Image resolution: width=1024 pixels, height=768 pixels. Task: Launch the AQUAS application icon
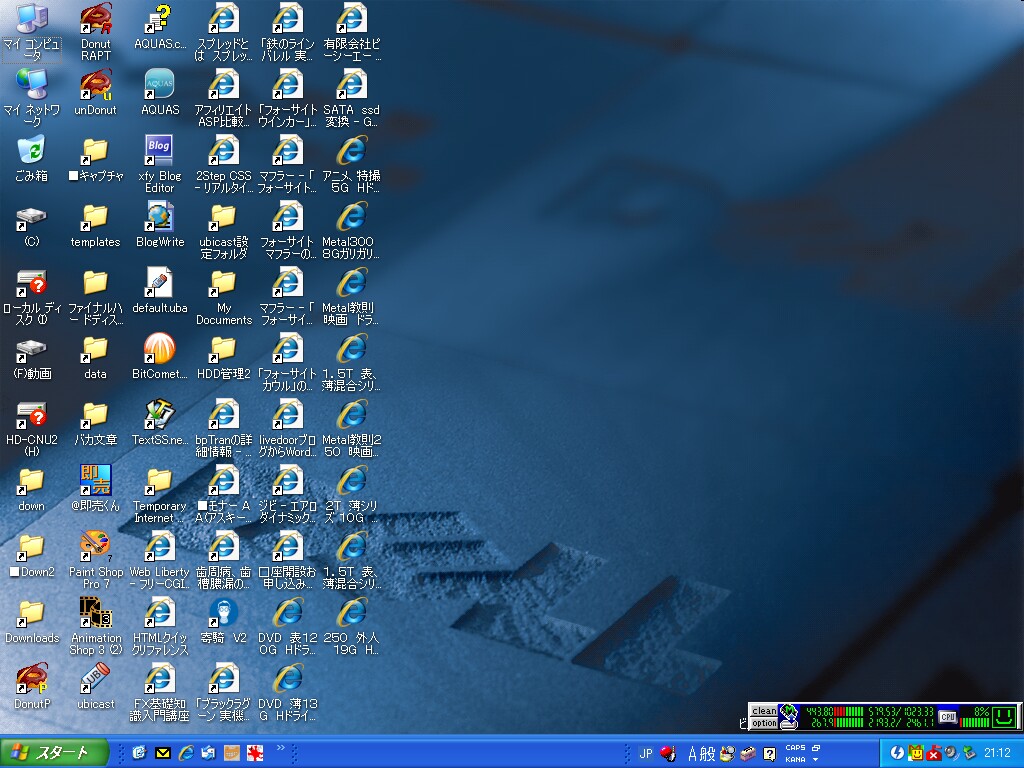tap(159, 93)
